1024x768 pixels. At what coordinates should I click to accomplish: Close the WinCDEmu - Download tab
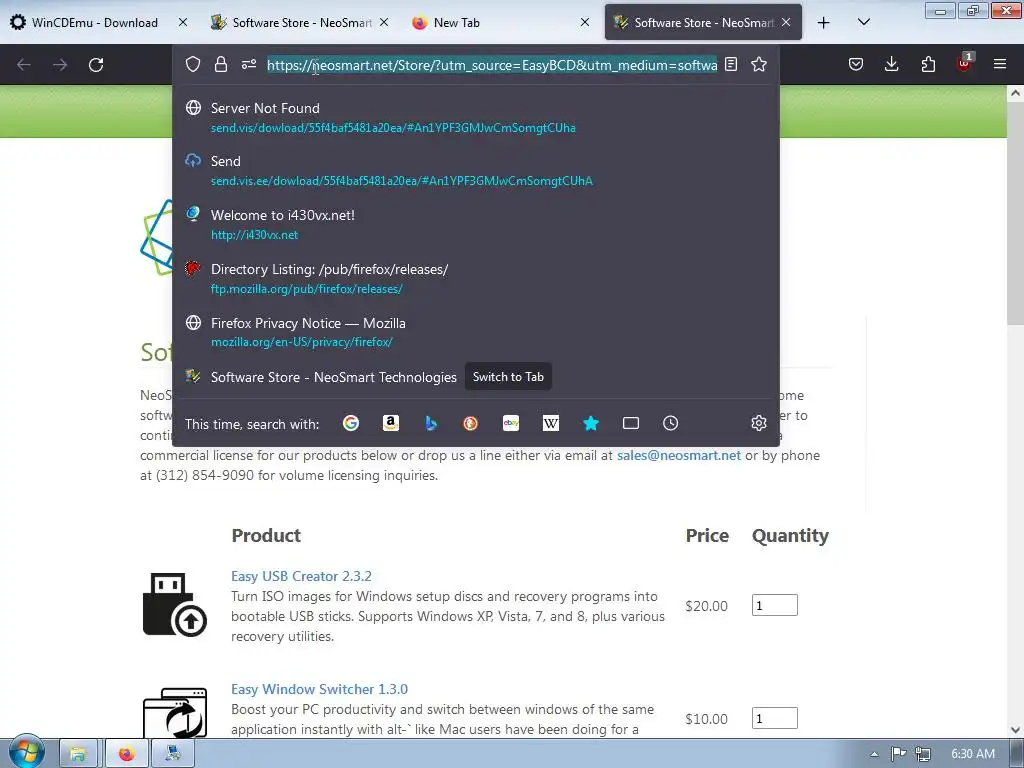[x=183, y=22]
